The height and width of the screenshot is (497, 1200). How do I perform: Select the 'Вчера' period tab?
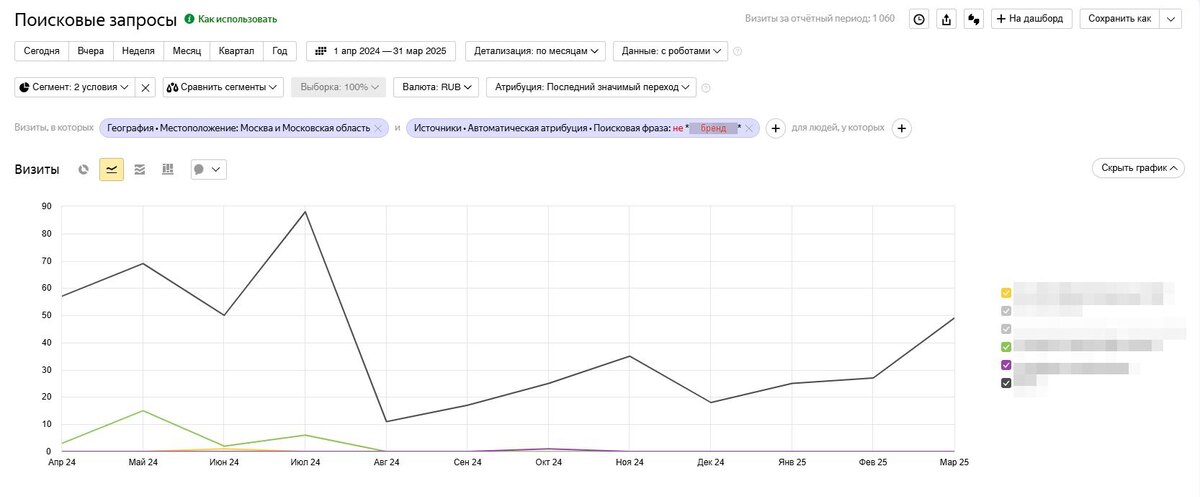[91, 51]
